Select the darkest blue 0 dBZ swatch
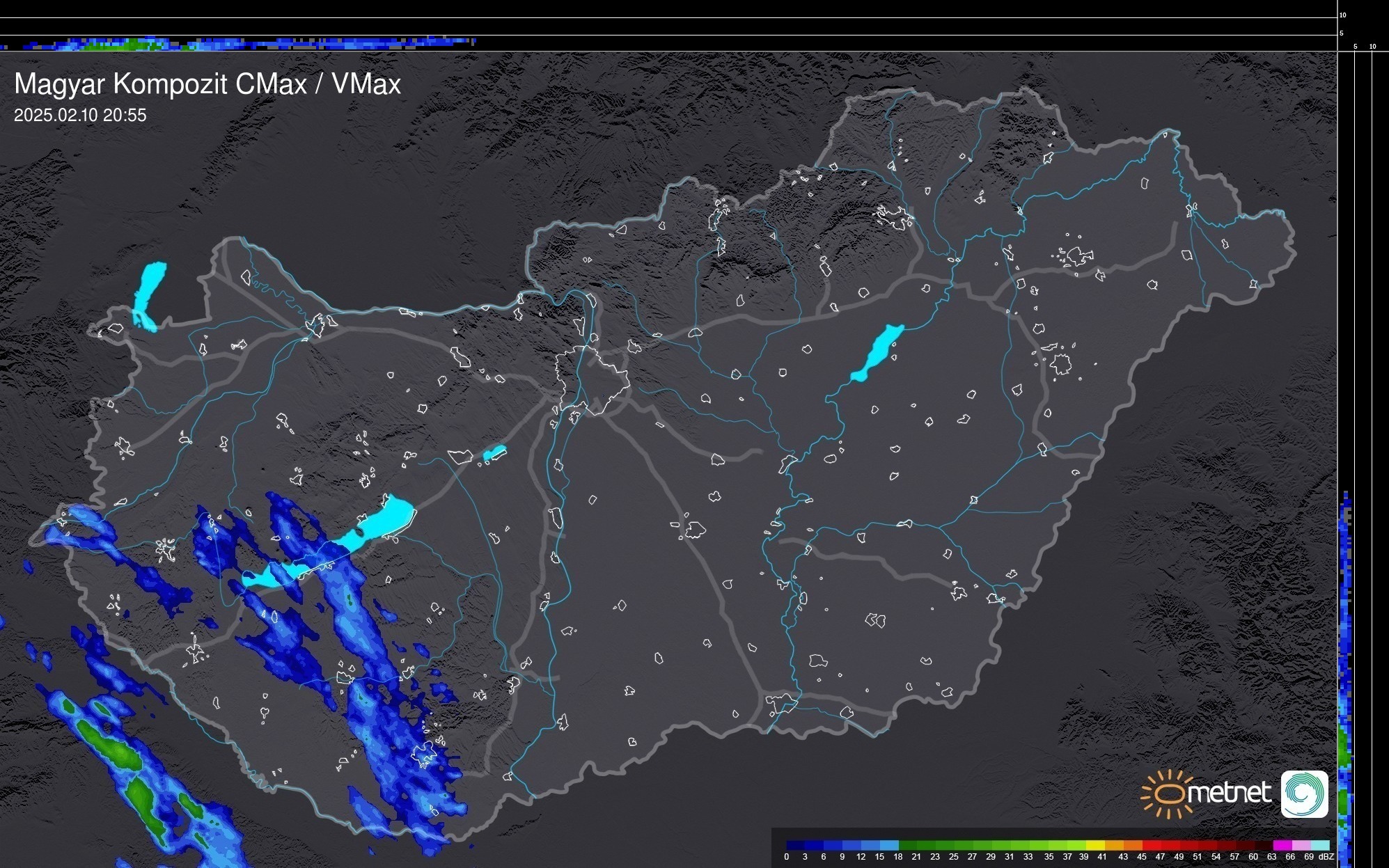Viewport: 1389px width, 868px height. [795, 845]
